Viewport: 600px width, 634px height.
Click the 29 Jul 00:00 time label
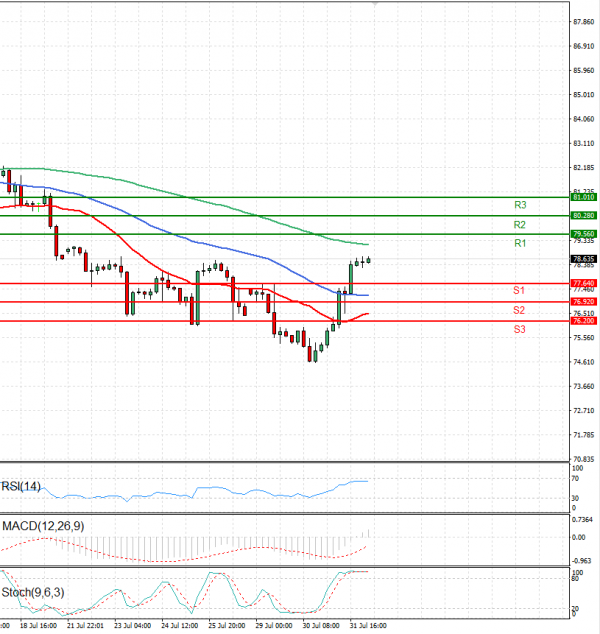274,626
